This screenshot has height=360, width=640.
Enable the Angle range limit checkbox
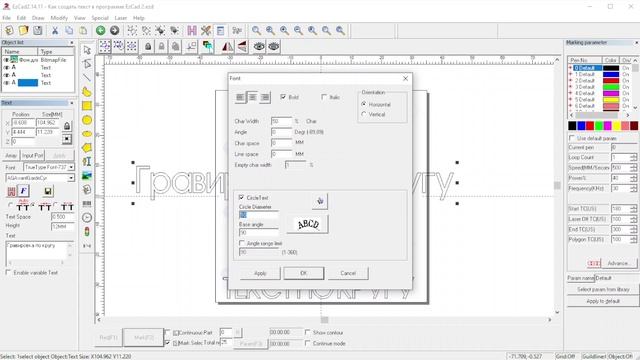[242, 243]
